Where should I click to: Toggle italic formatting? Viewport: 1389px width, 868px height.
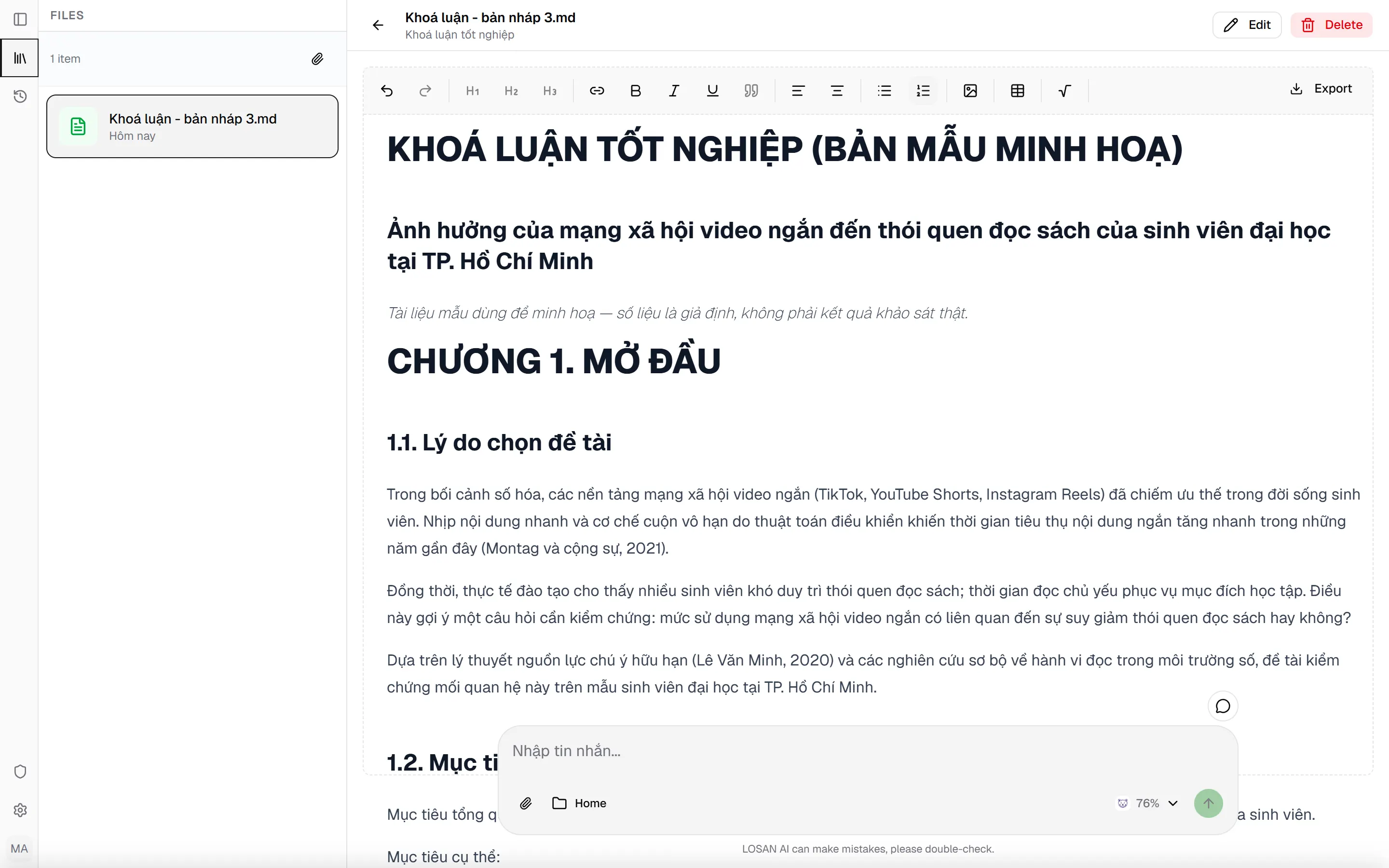pos(674,91)
